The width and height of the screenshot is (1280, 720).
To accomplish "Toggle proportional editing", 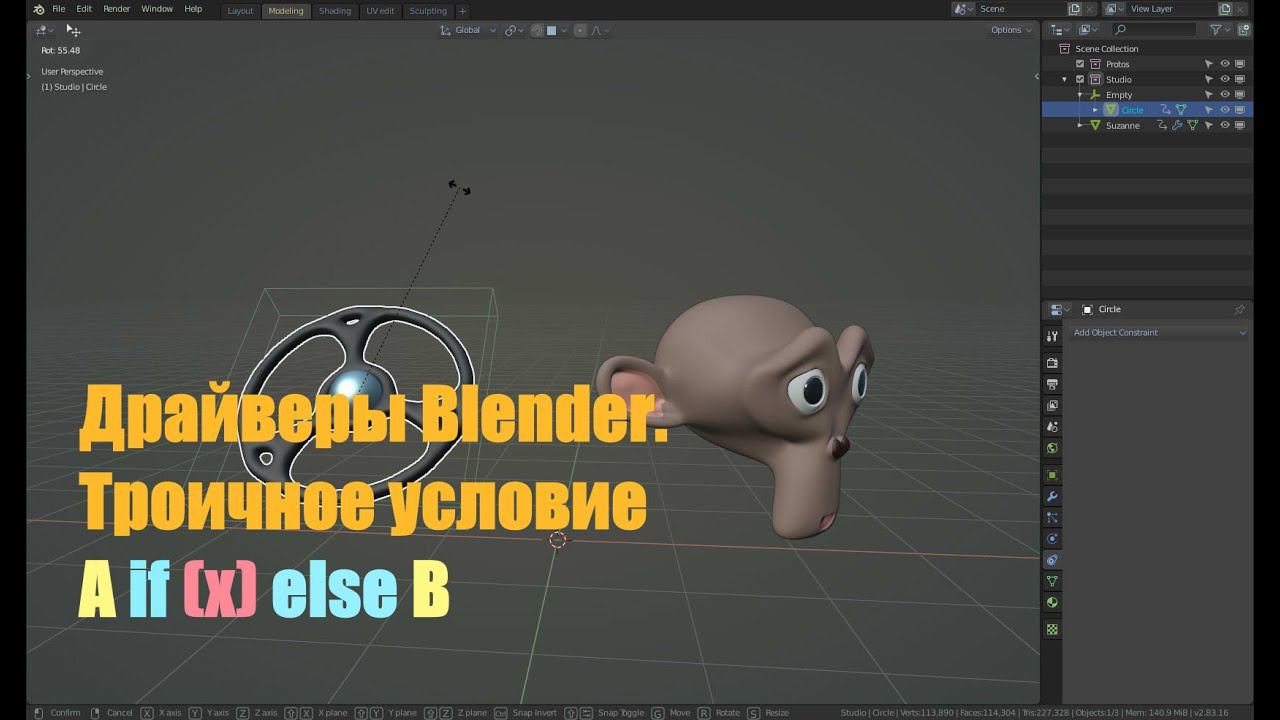I will click(x=580, y=30).
